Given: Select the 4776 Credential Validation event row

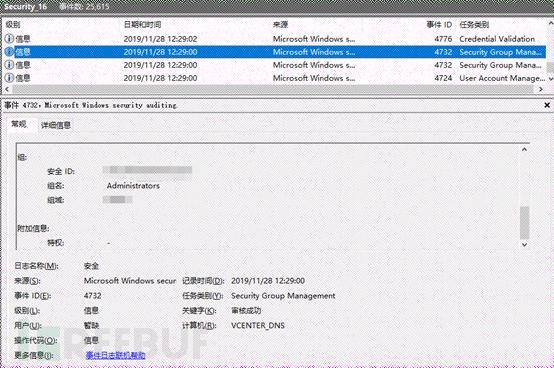Looking at the screenshot, I should pyautogui.click(x=275, y=39).
